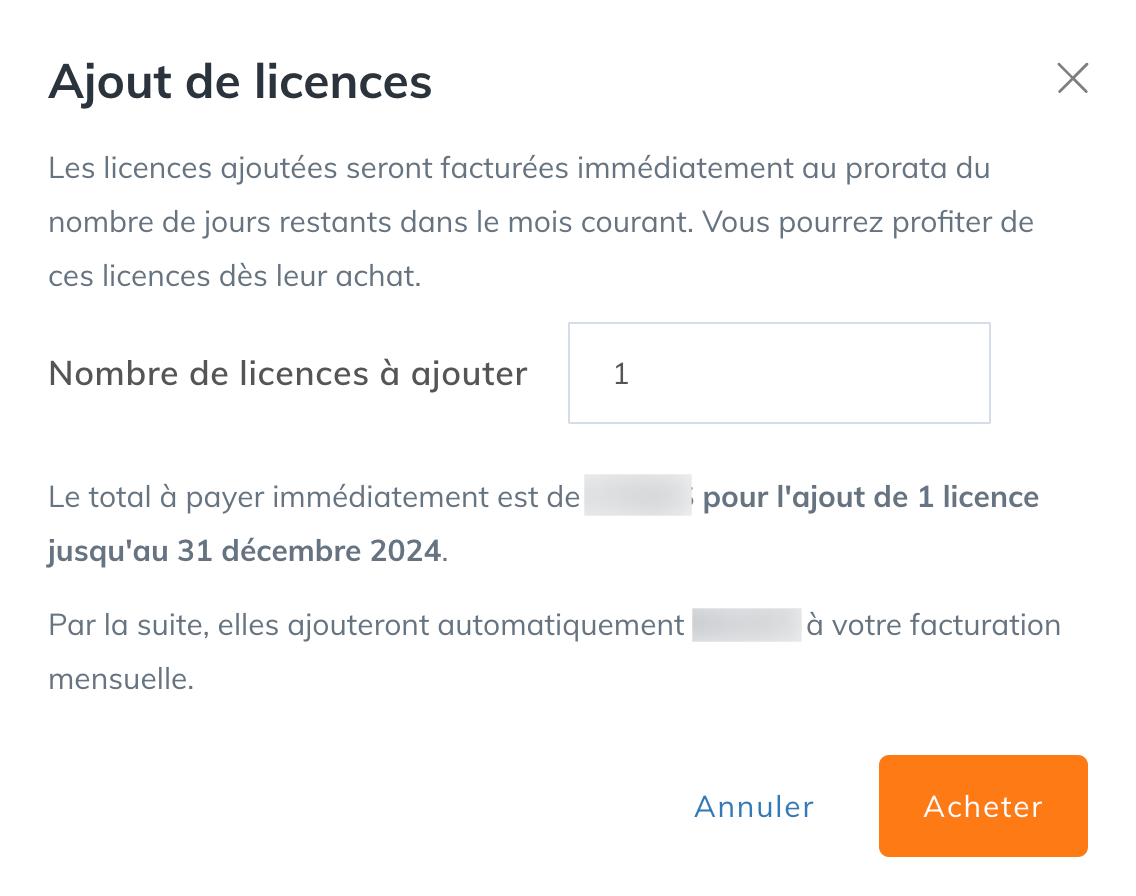Click the words au prorata du
The image size is (1136, 896).
(x=895, y=168)
